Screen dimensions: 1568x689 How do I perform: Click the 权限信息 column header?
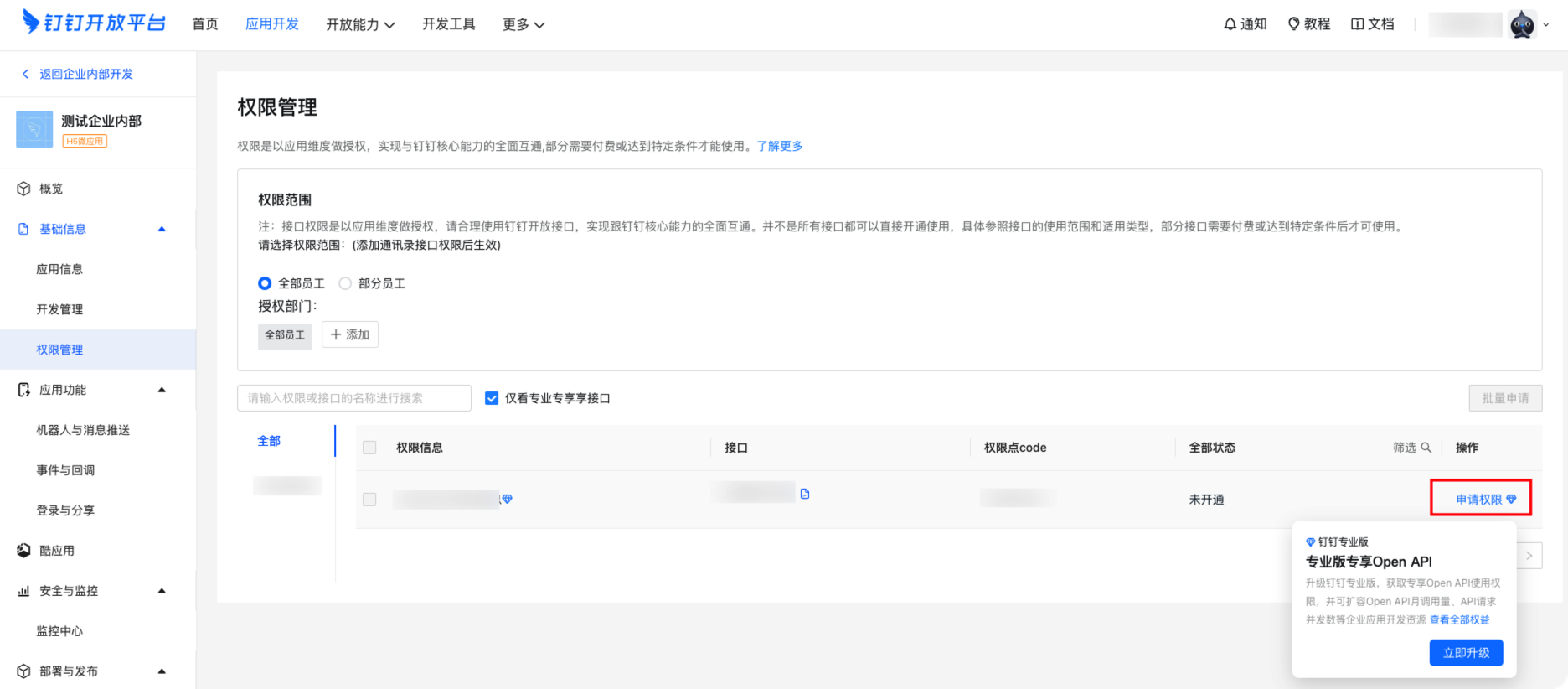[x=420, y=448]
